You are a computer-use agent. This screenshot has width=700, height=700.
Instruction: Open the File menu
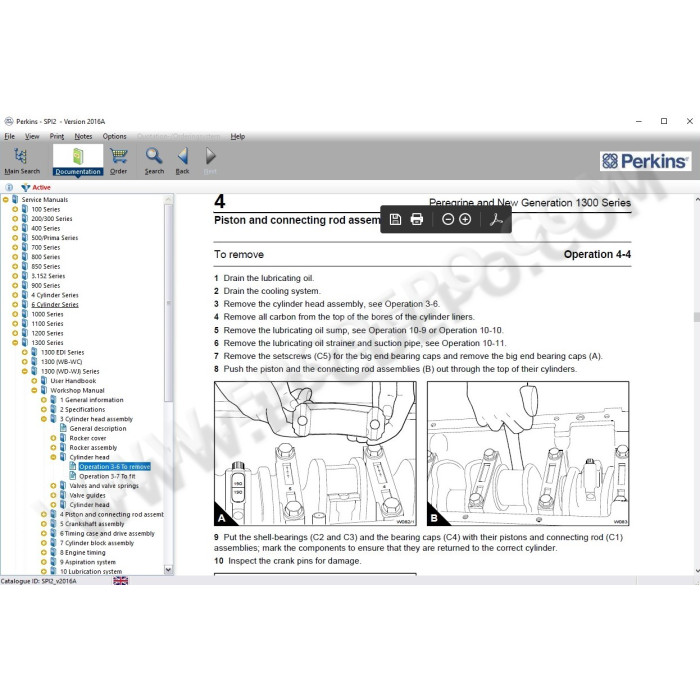[9, 136]
